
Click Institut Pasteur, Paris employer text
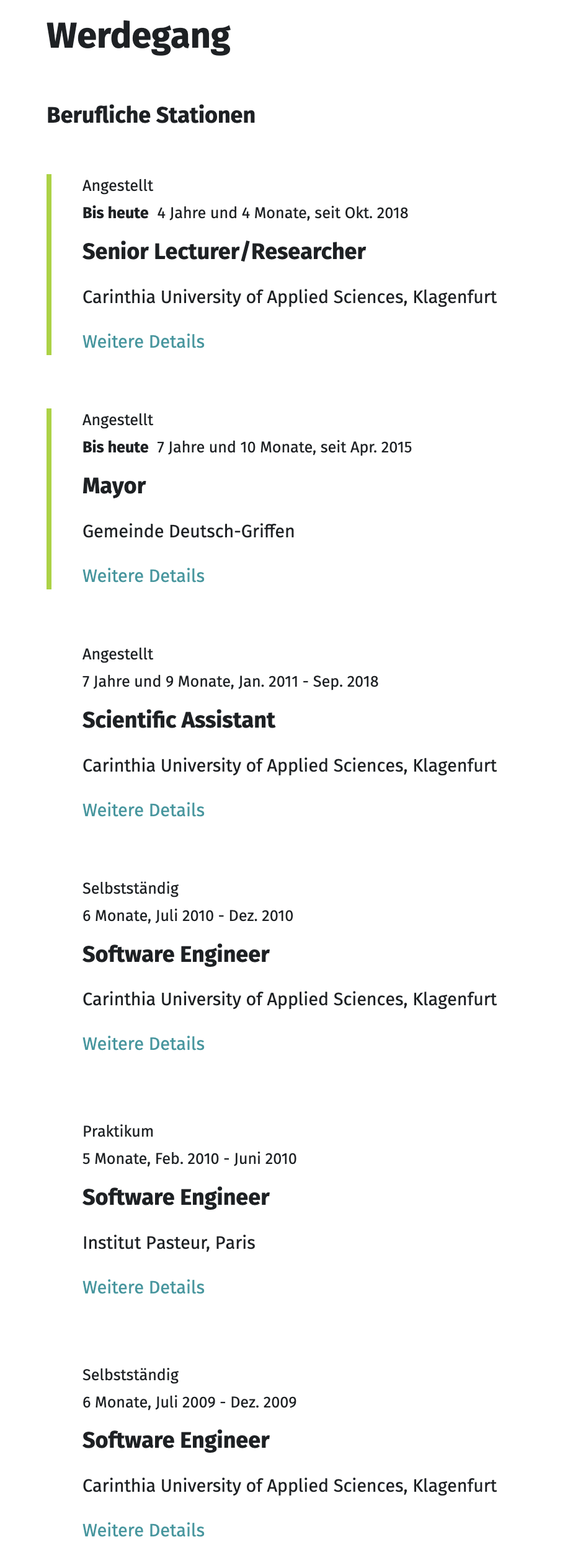tap(169, 1243)
